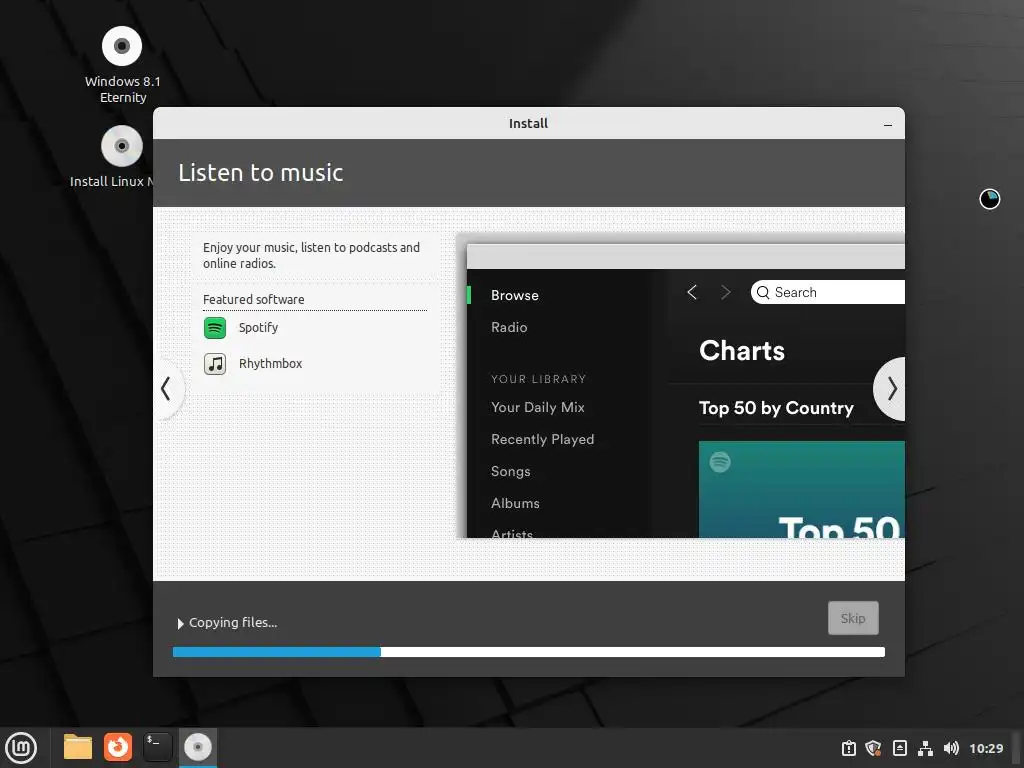This screenshot has height=768, width=1024.
Task: Open the update manager shield icon
Action: click(874, 748)
